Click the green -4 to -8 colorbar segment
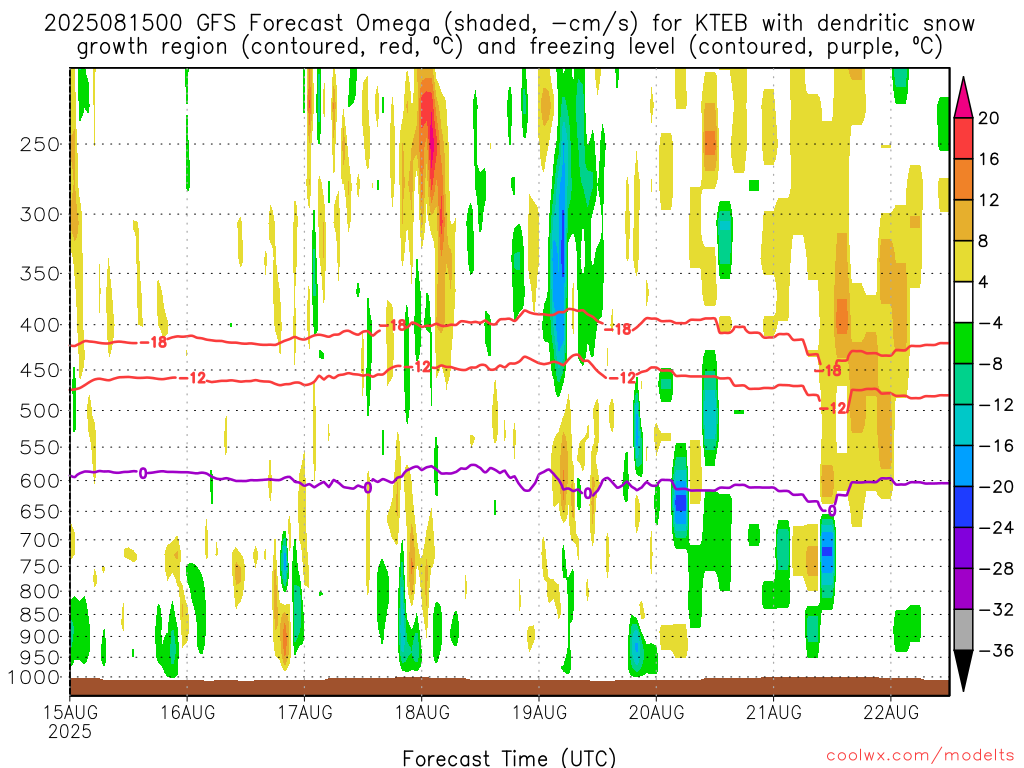The width and height of the screenshot is (1024, 768). coord(963,343)
